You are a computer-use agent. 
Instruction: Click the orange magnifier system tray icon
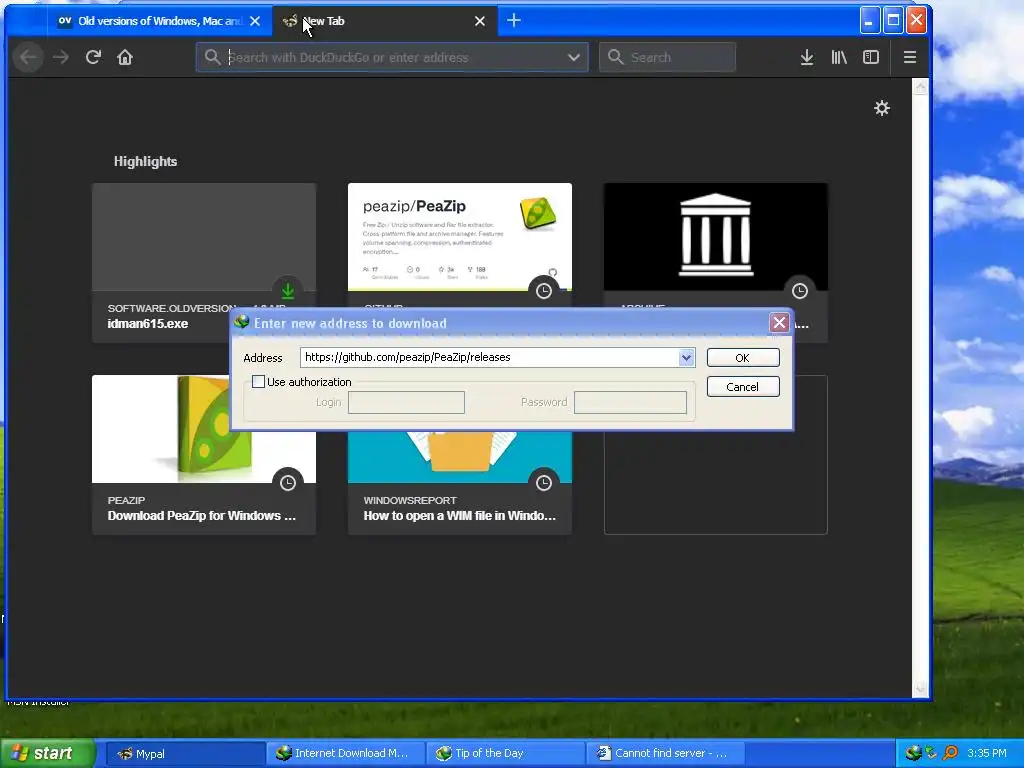[950, 753]
